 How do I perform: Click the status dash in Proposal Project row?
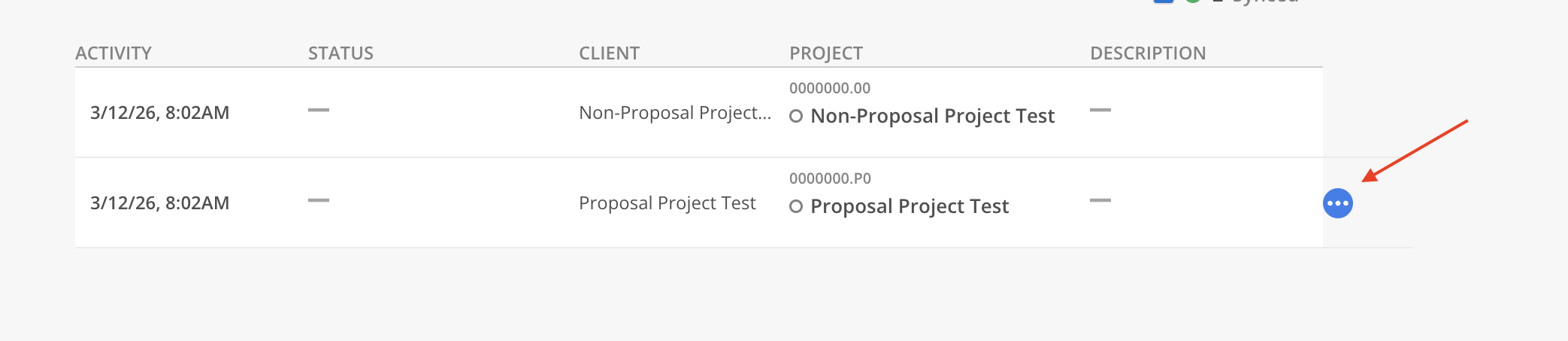pyautogui.click(x=319, y=201)
